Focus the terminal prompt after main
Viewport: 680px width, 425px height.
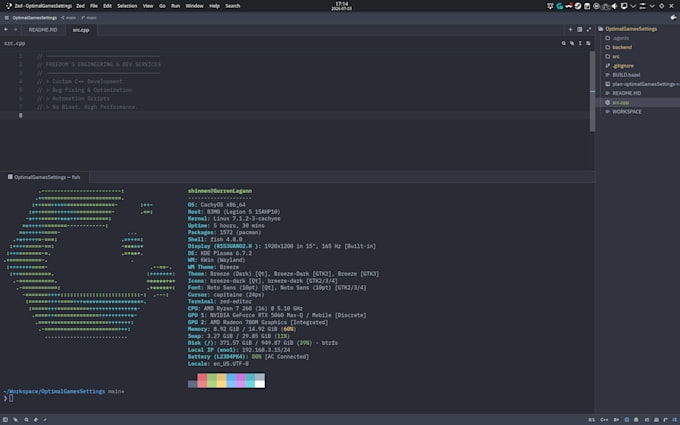point(11,398)
